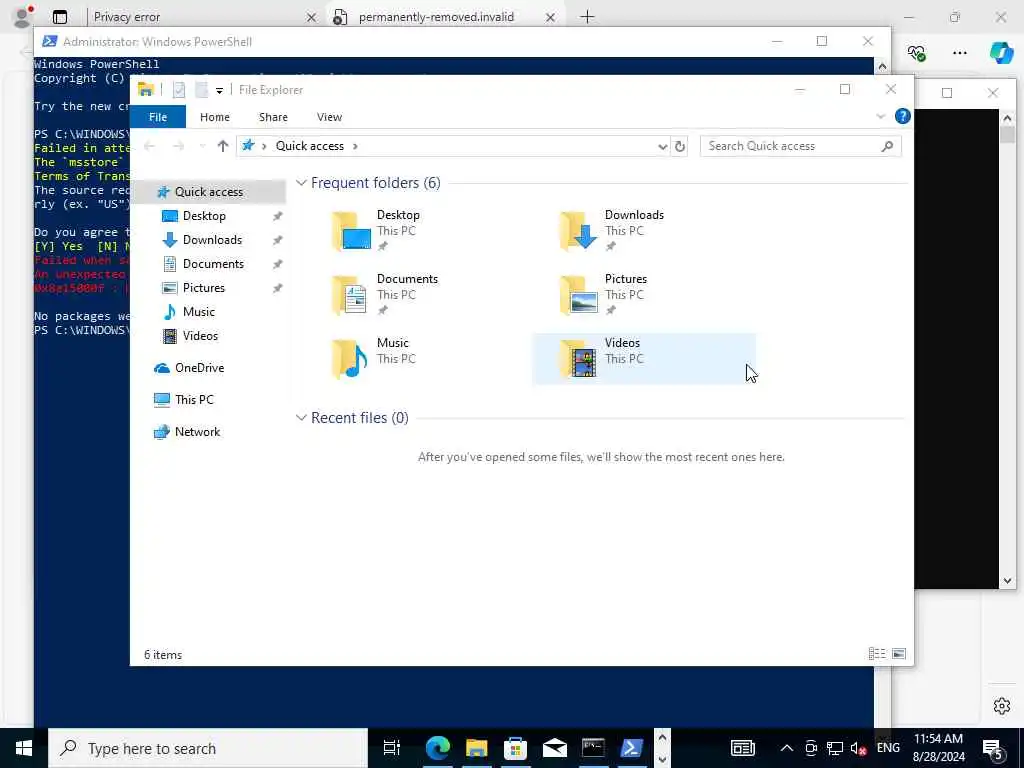
Task: Switch to Details view layout button
Action: coord(877,654)
